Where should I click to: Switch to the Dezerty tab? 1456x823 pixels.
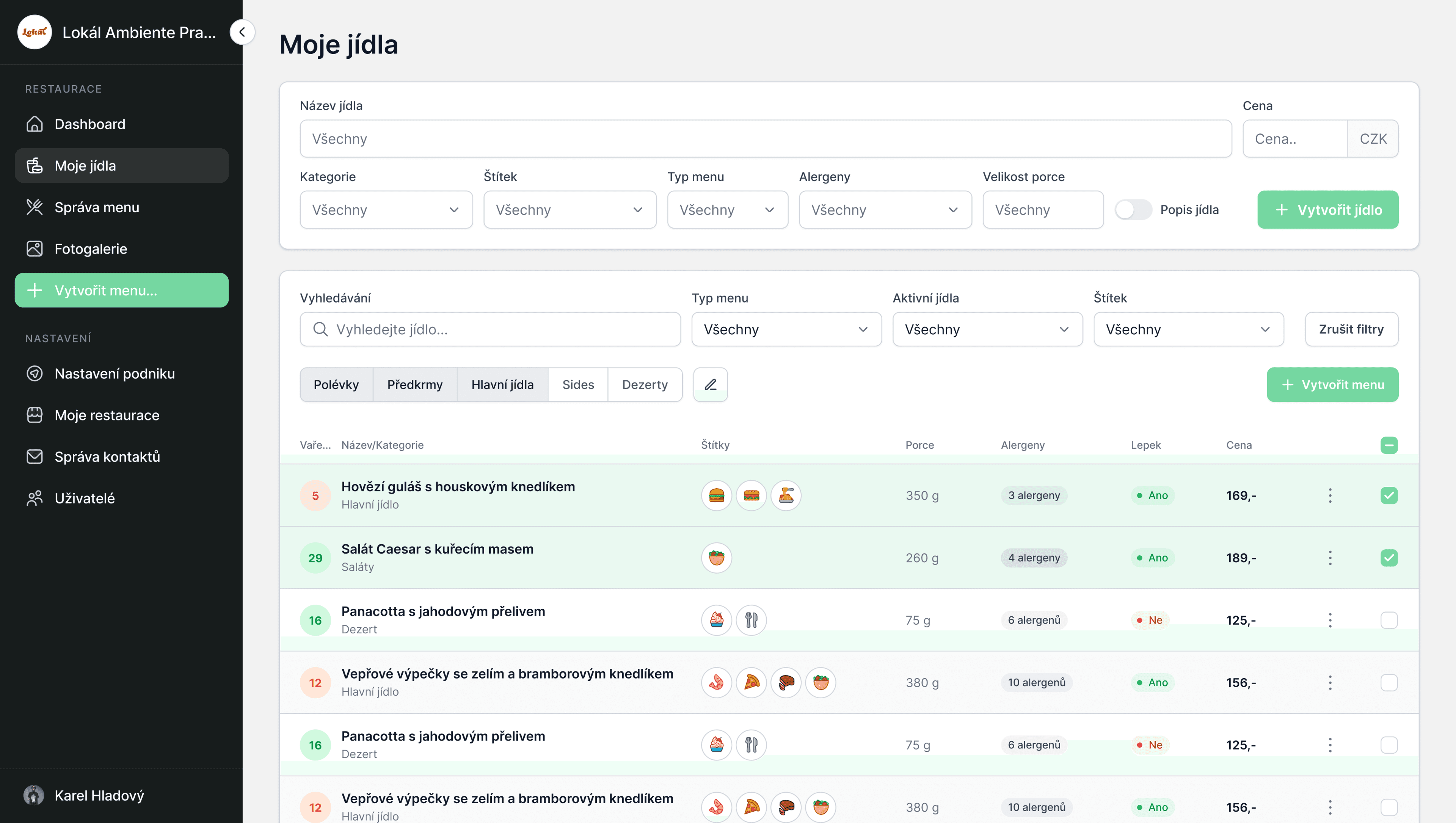click(x=644, y=384)
